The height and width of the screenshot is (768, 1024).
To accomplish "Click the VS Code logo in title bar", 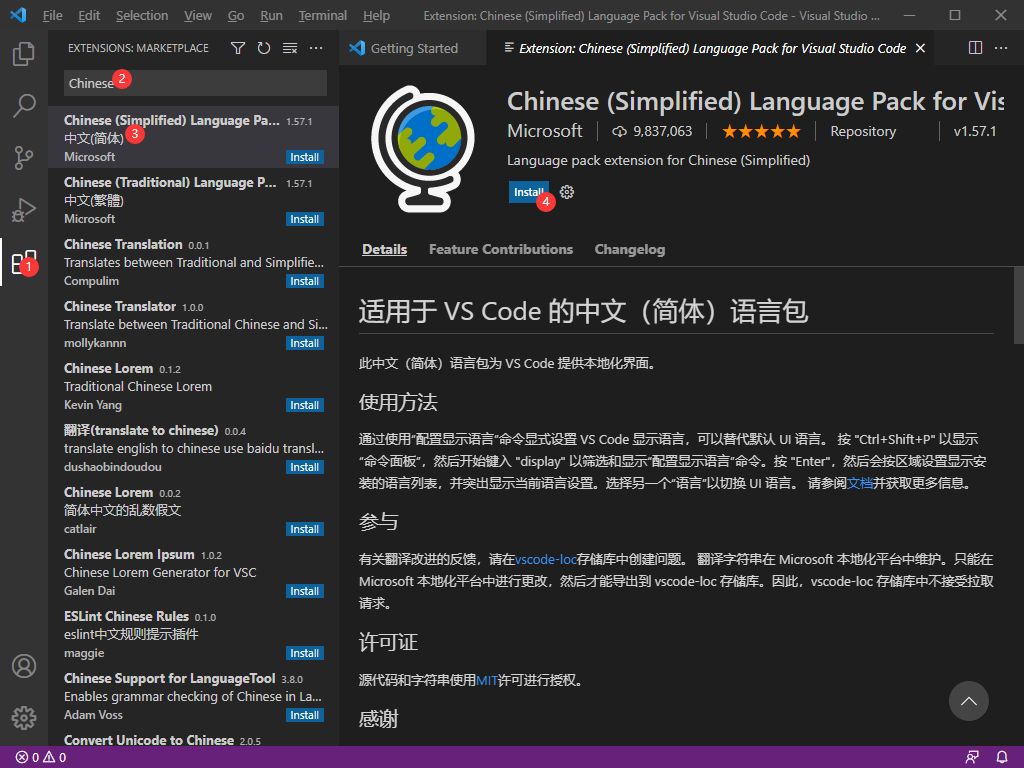I will 18,15.
